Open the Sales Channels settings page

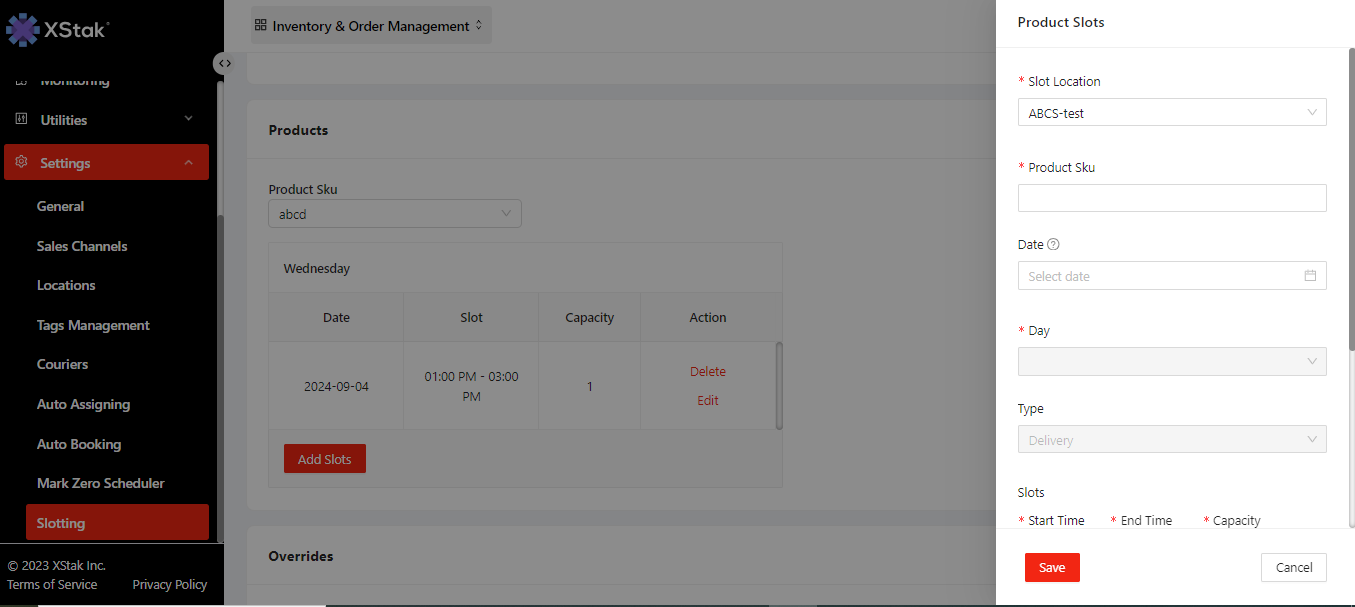coord(82,246)
